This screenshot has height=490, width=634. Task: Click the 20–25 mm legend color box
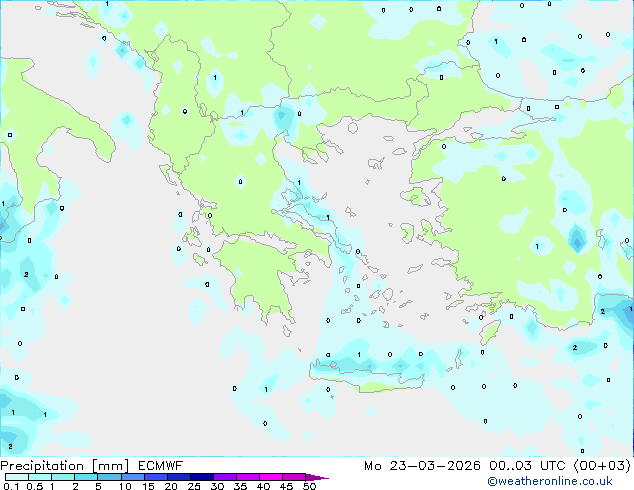[179, 477]
